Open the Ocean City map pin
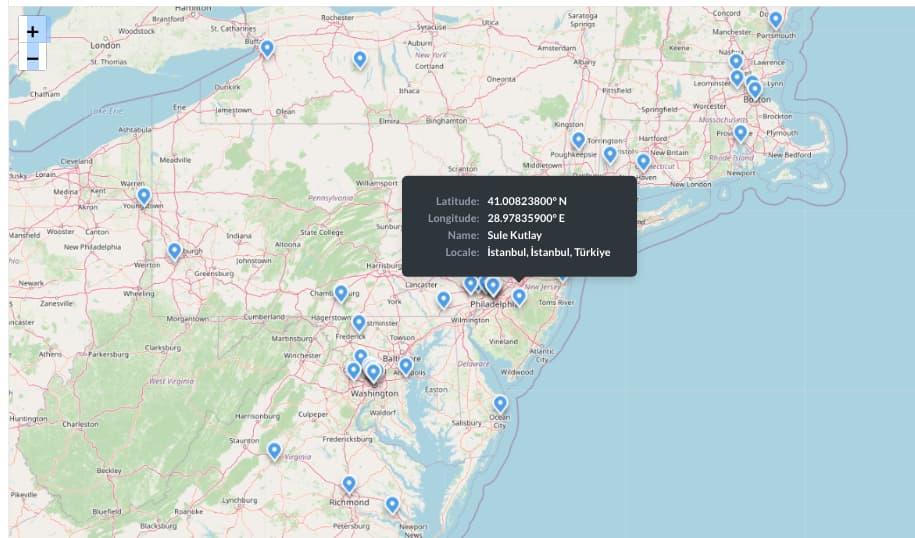The image size is (915, 538). [500, 404]
